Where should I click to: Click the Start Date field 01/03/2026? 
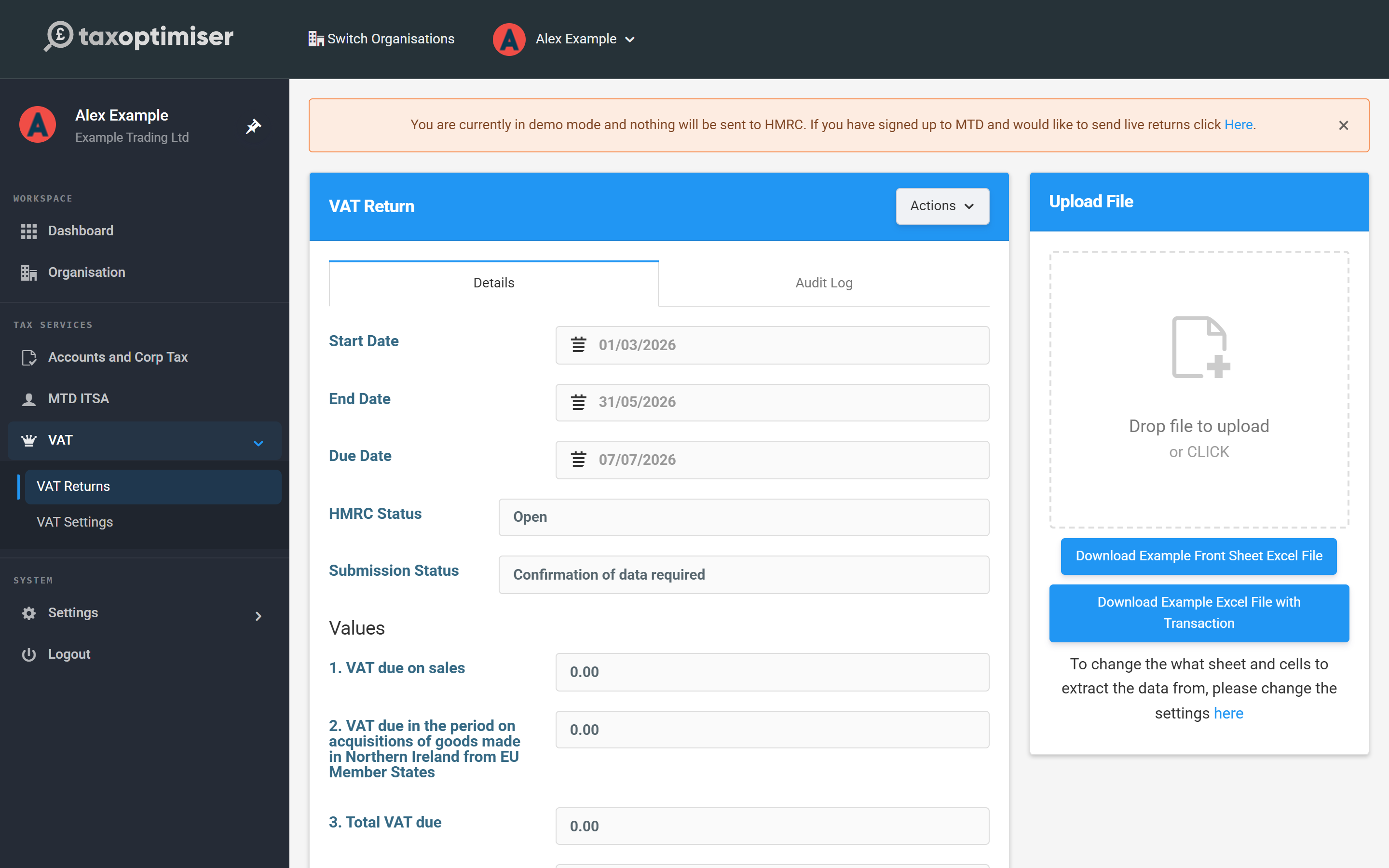[772, 345]
